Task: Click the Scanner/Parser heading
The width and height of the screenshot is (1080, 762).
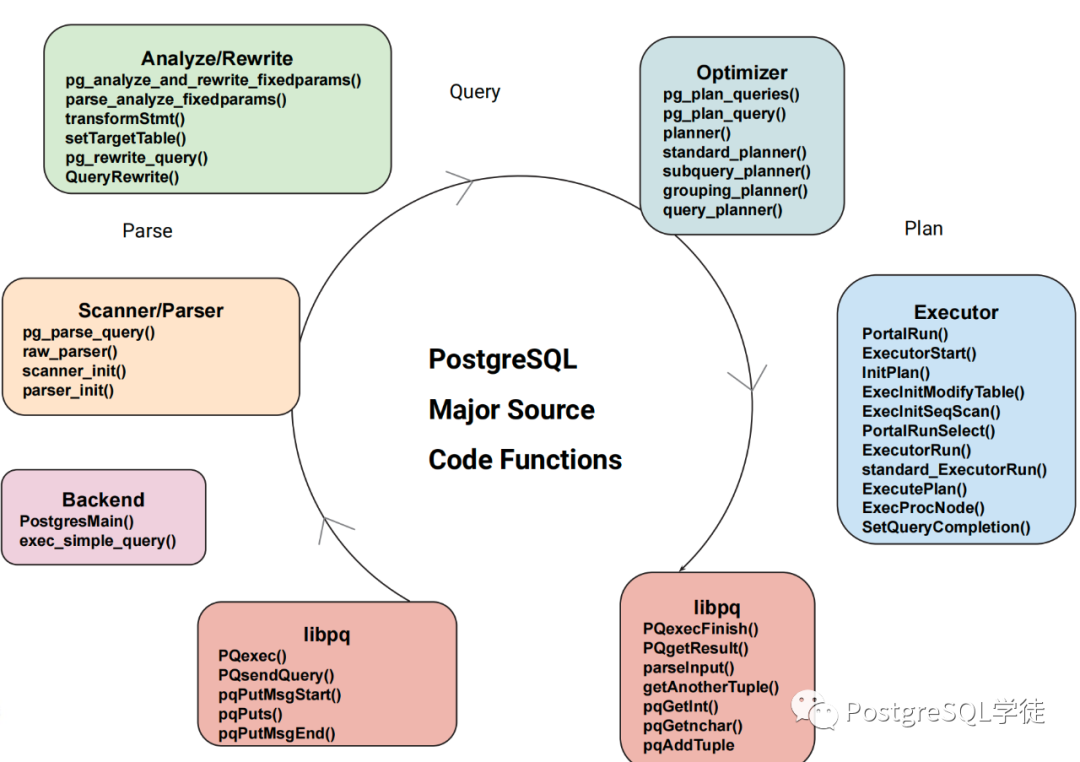Action: point(151,311)
